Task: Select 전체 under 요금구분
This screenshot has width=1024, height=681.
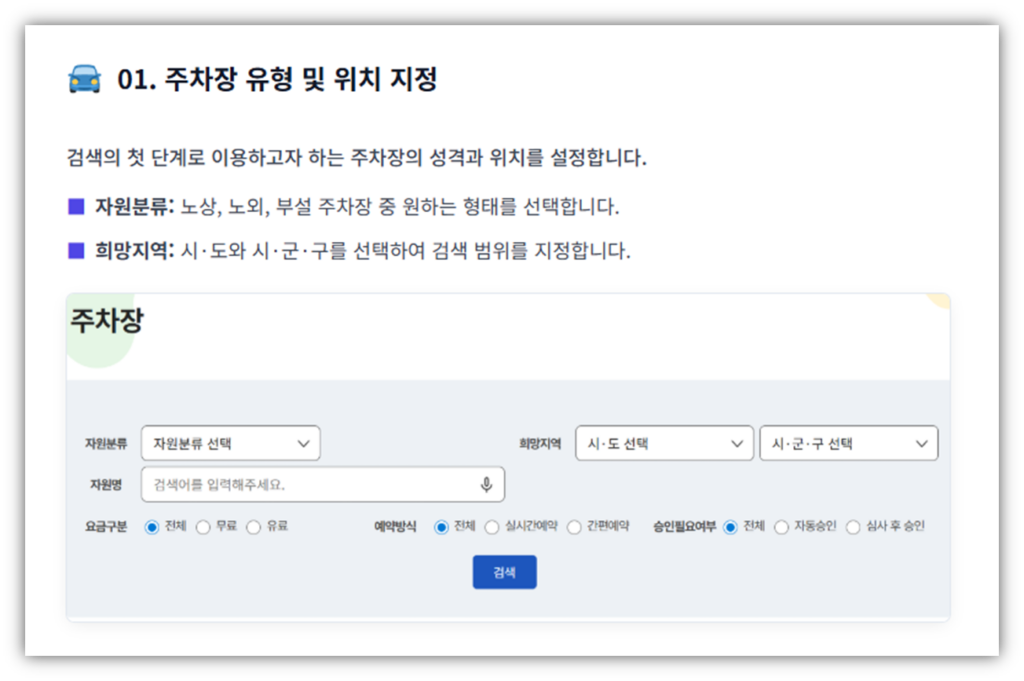Action: pyautogui.click(x=152, y=527)
